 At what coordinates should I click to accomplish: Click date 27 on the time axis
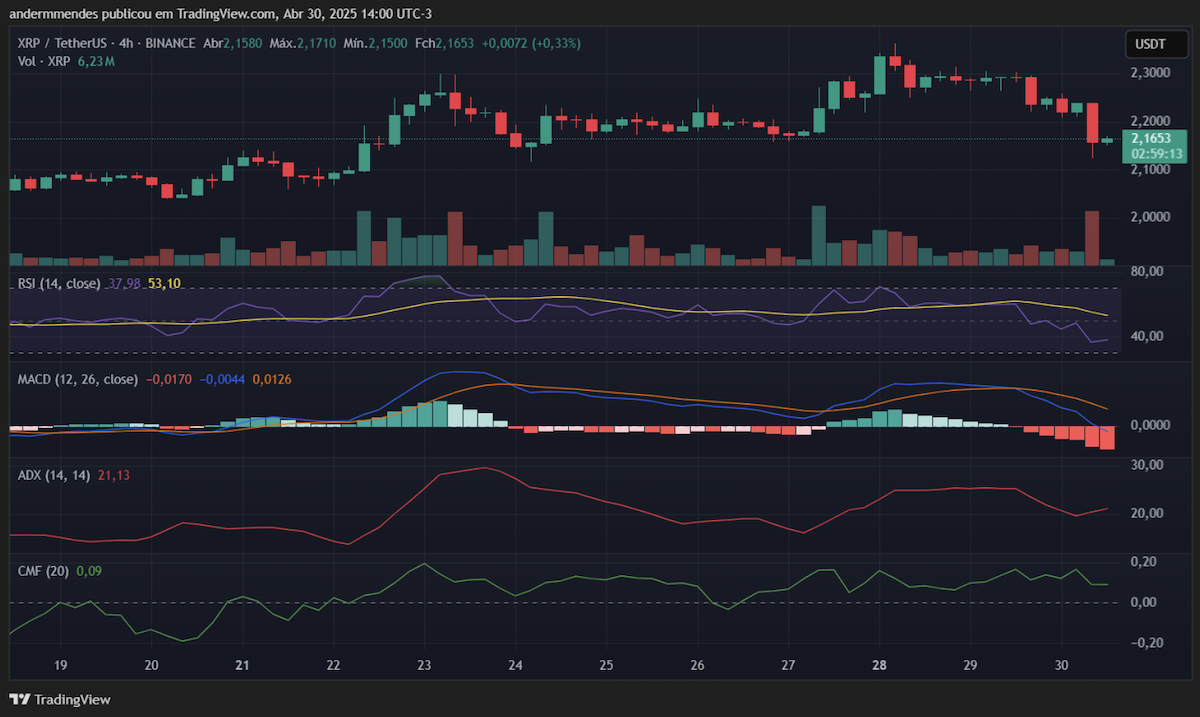789,665
